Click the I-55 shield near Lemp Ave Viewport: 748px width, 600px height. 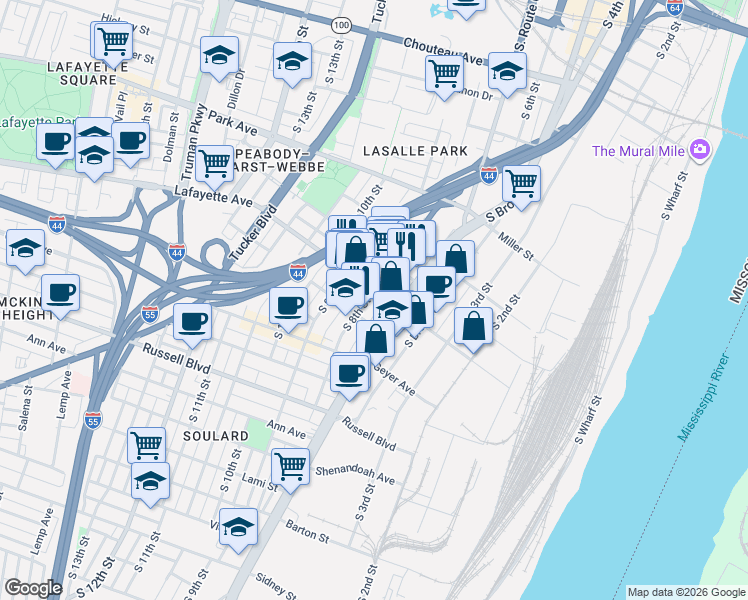tap(93, 420)
